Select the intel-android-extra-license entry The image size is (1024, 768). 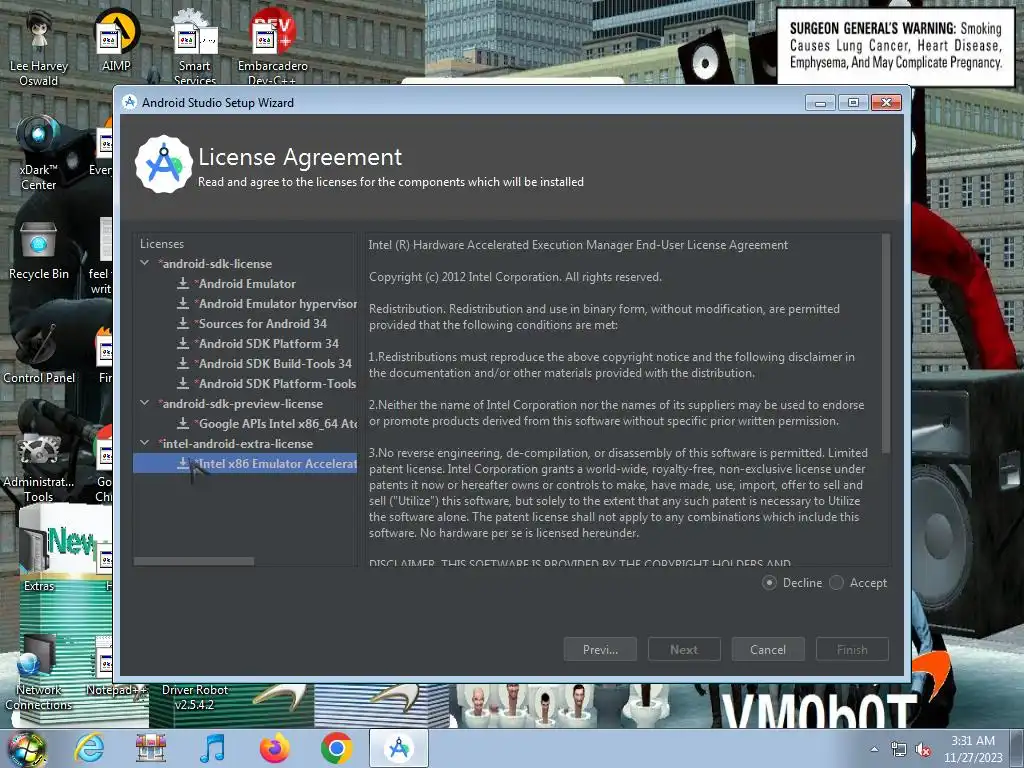(x=236, y=443)
